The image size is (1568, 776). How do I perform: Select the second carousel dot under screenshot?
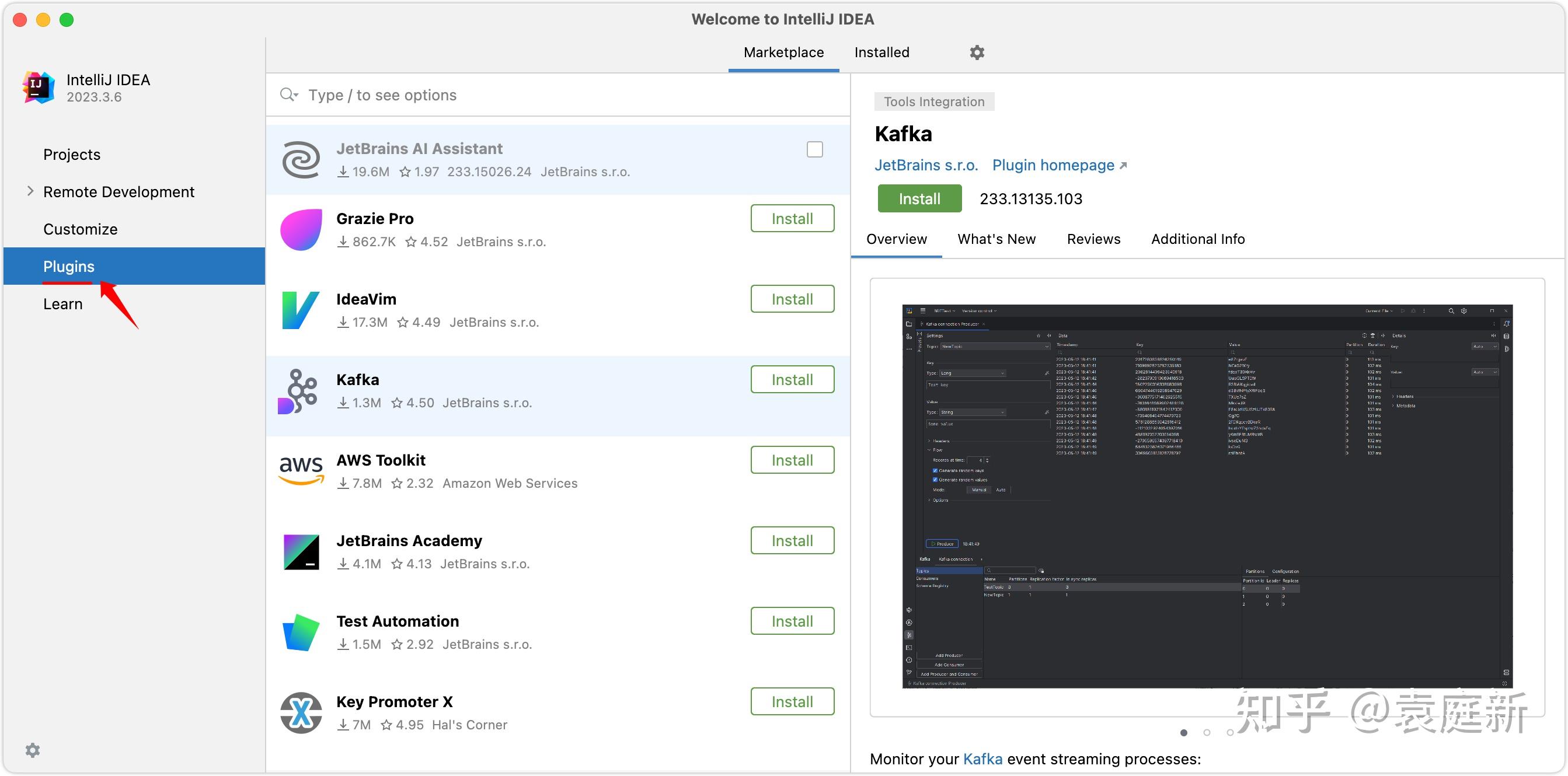tap(1206, 733)
